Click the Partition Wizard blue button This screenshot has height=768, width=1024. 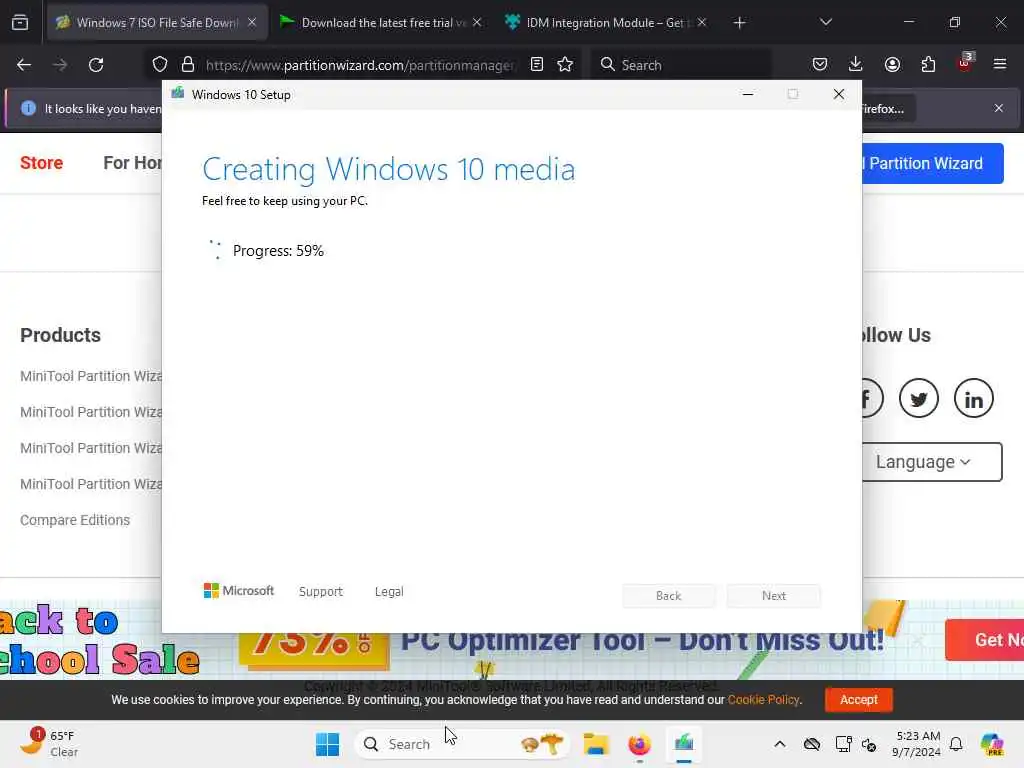click(x=933, y=163)
